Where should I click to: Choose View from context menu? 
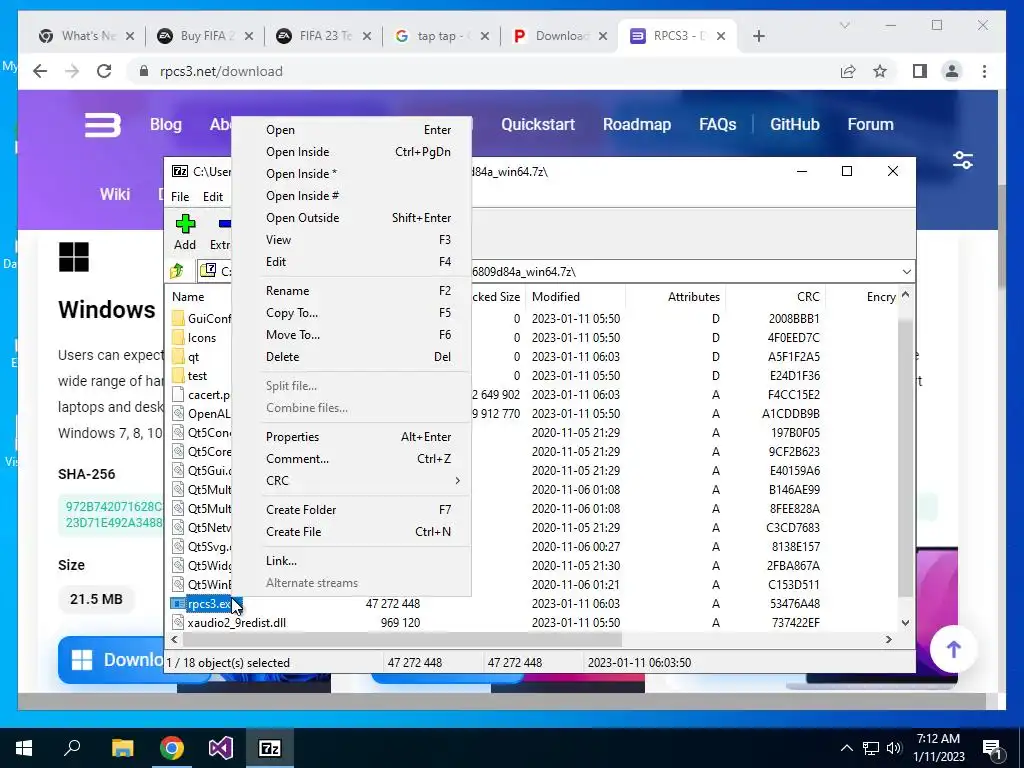point(351,240)
